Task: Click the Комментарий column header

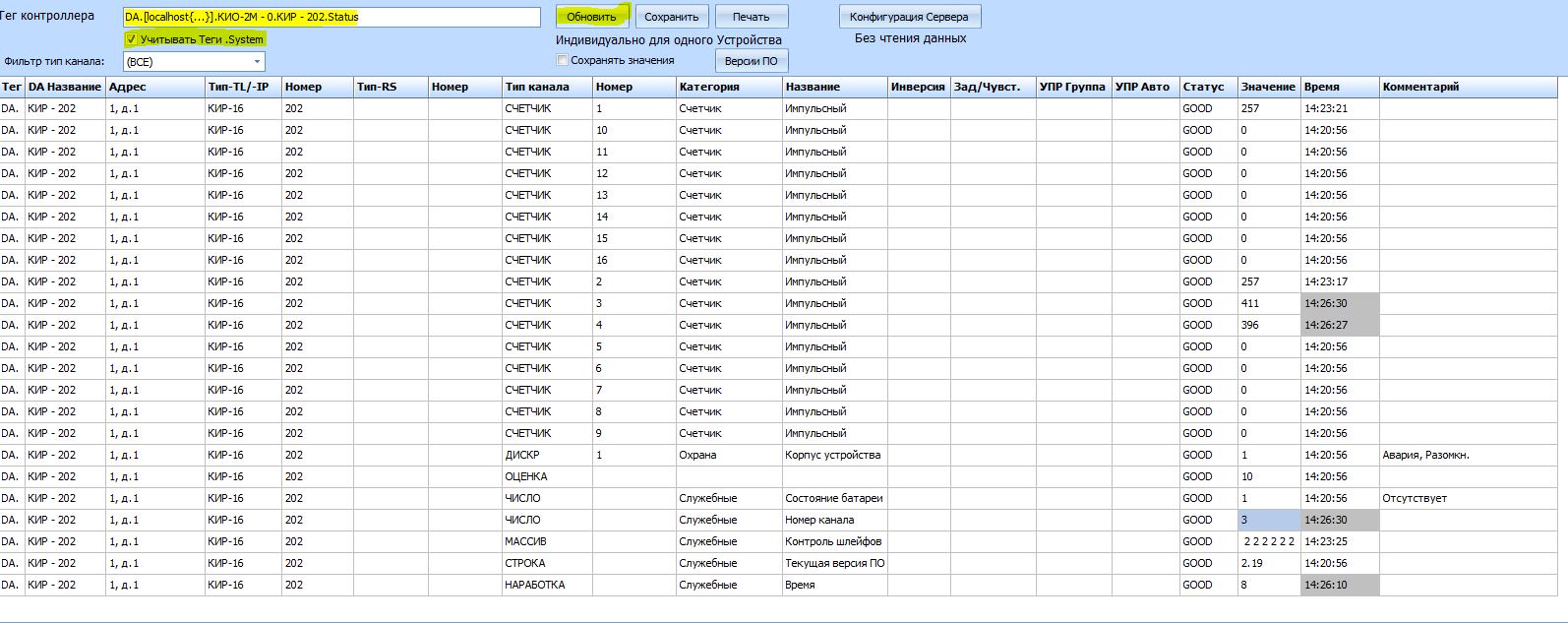Action: point(1419,87)
